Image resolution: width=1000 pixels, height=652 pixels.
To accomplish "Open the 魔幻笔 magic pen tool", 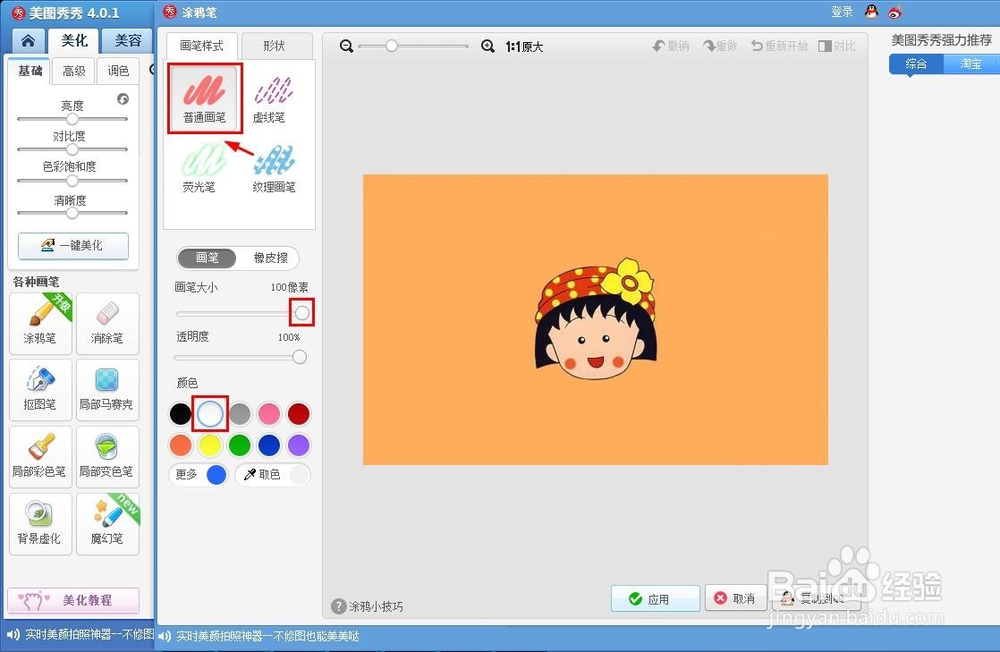I will coord(107,524).
